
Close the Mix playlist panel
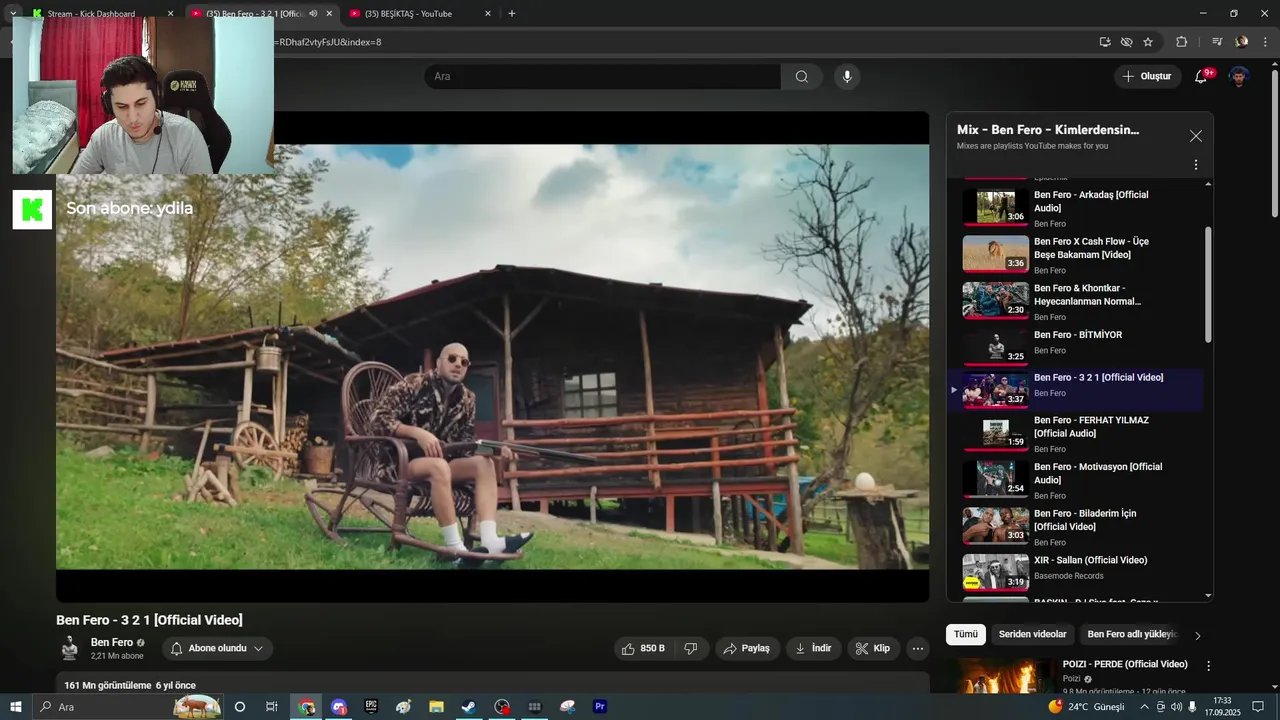click(1195, 136)
